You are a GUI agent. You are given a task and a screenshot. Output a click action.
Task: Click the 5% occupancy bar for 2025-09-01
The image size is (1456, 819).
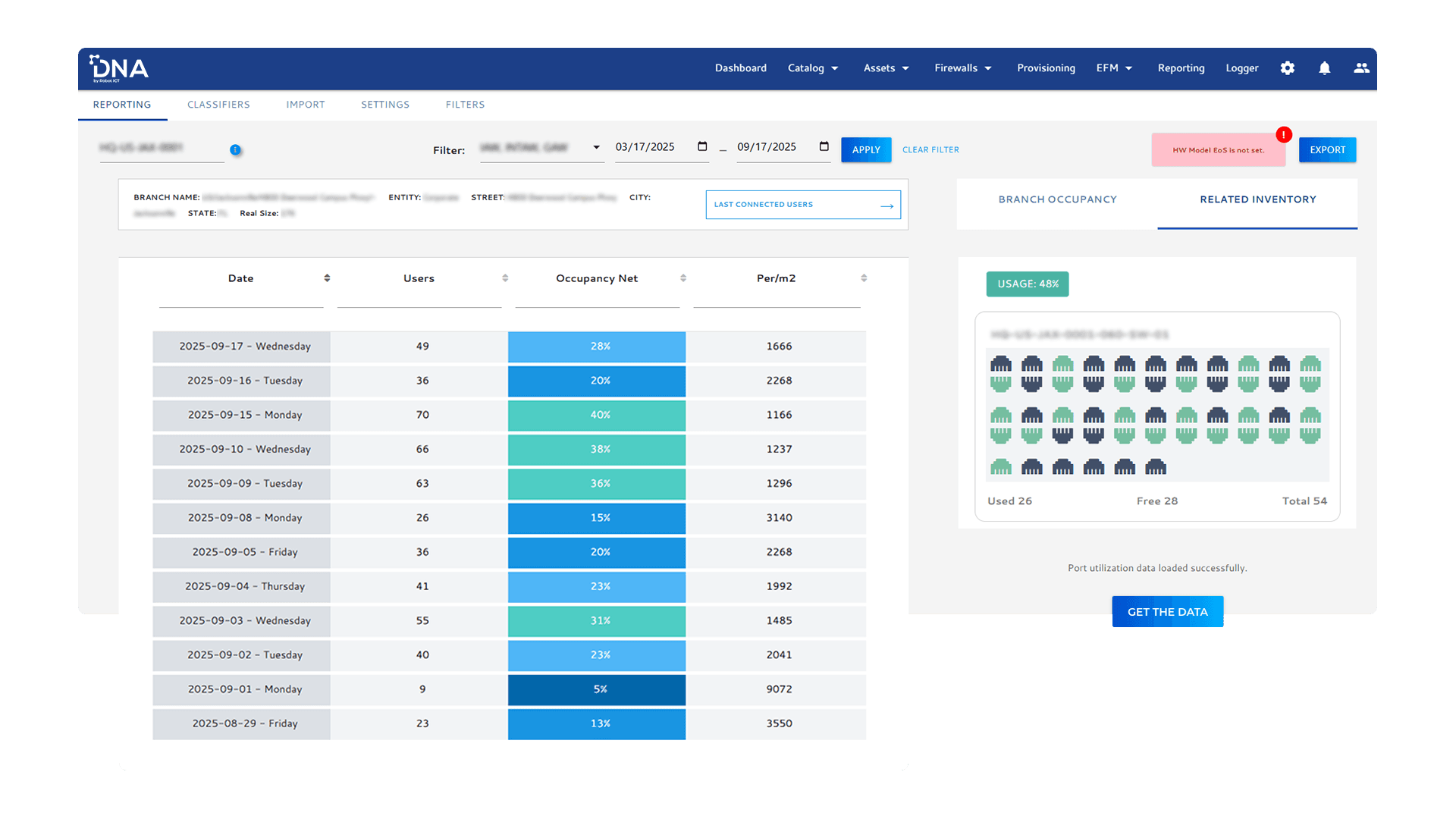click(x=597, y=689)
